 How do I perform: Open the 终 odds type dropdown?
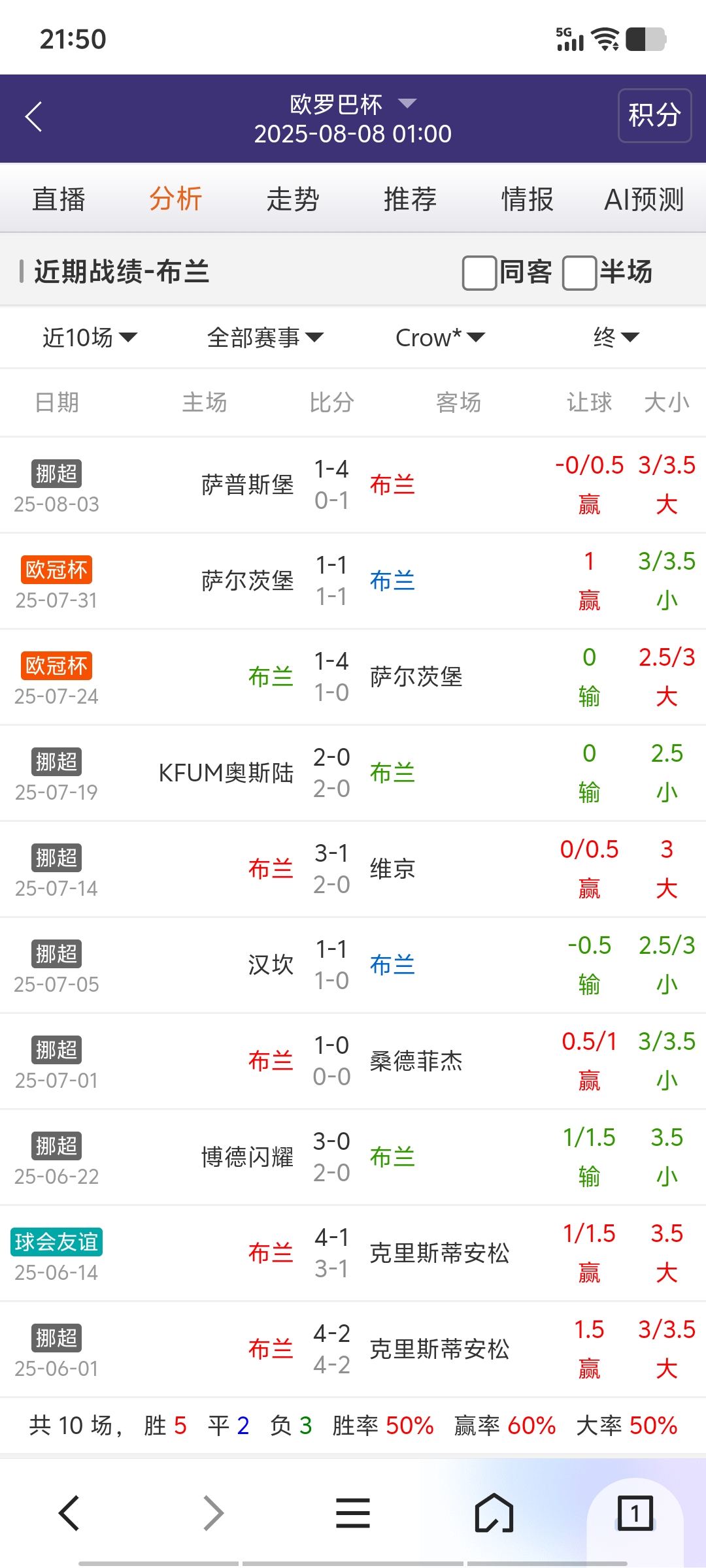coord(616,338)
